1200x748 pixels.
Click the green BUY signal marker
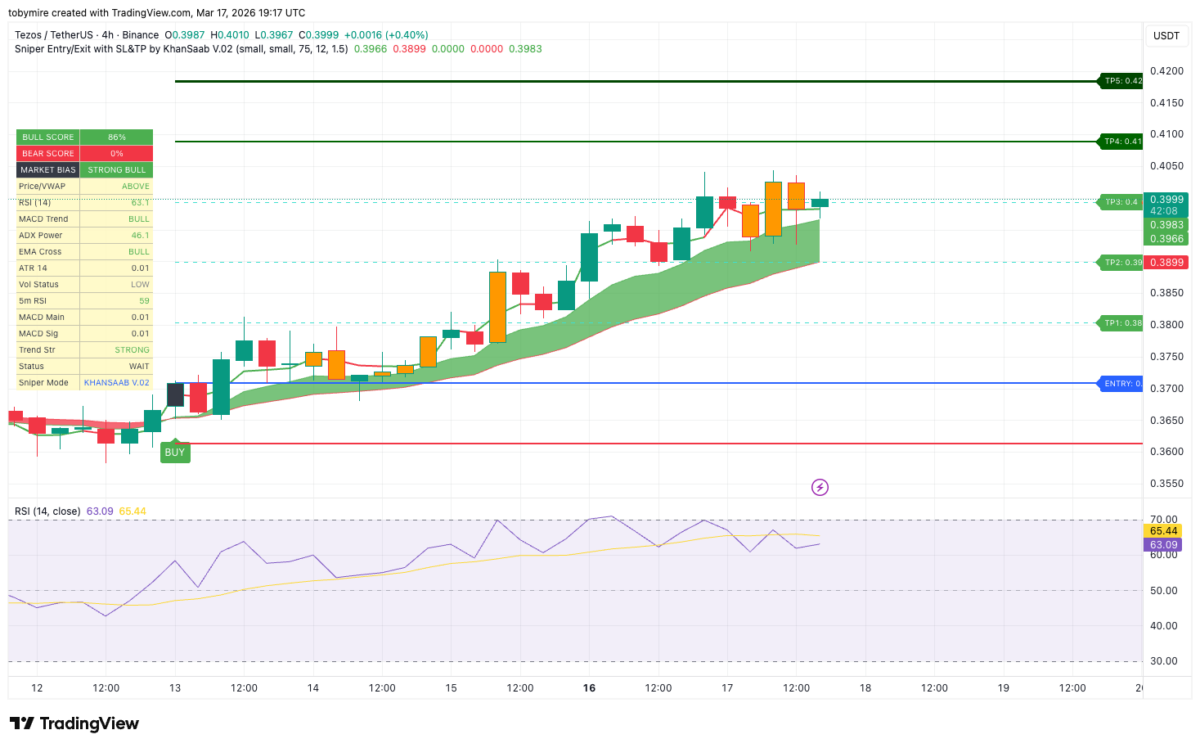pyautogui.click(x=175, y=451)
